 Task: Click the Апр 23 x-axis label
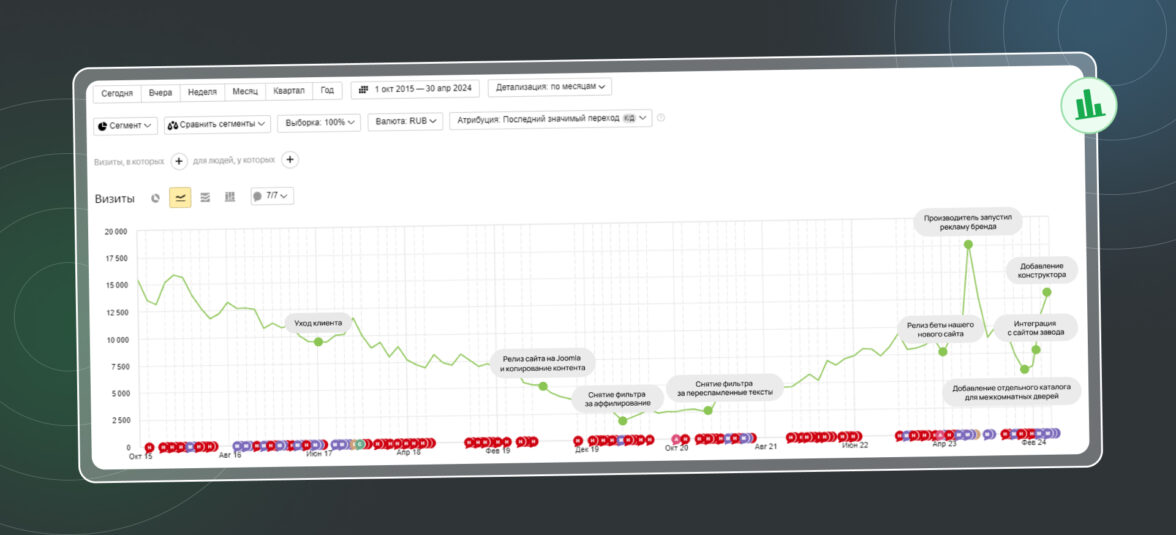point(944,444)
